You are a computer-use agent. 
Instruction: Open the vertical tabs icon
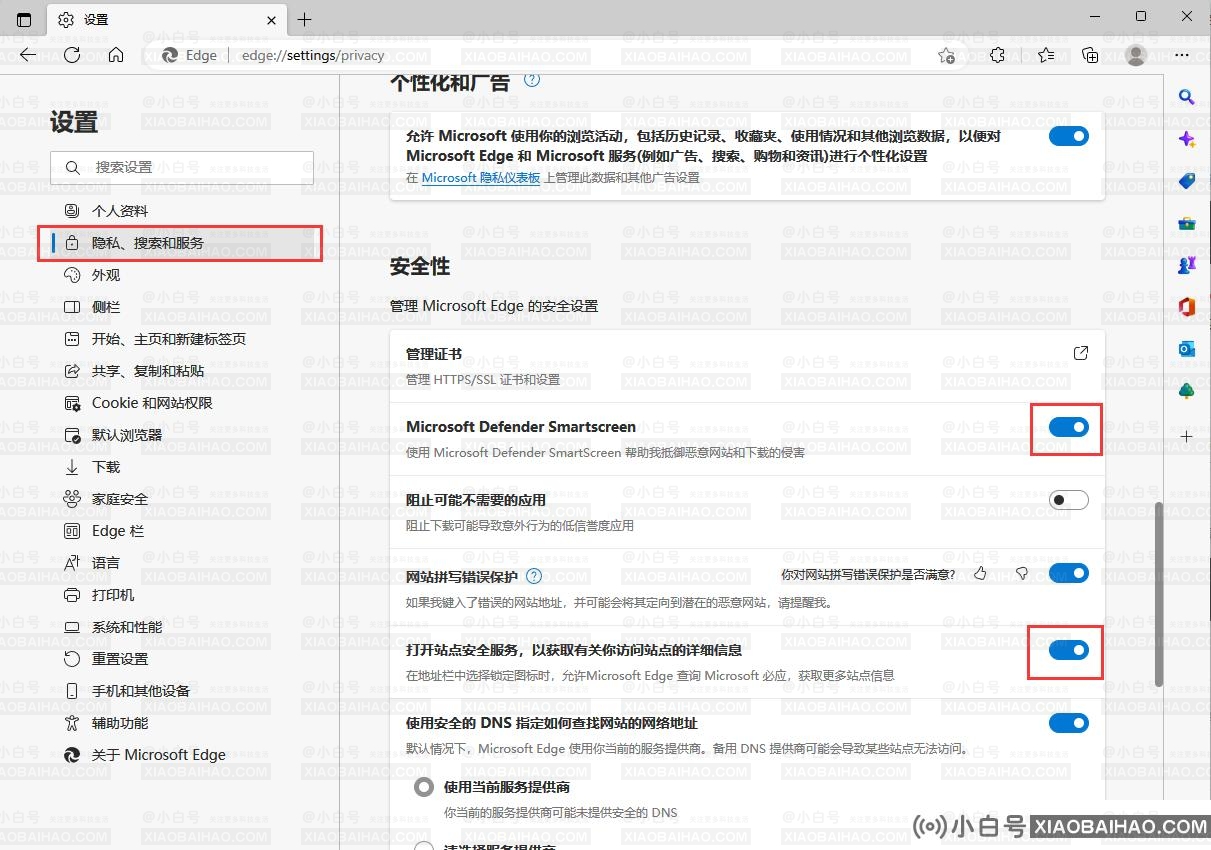24,19
